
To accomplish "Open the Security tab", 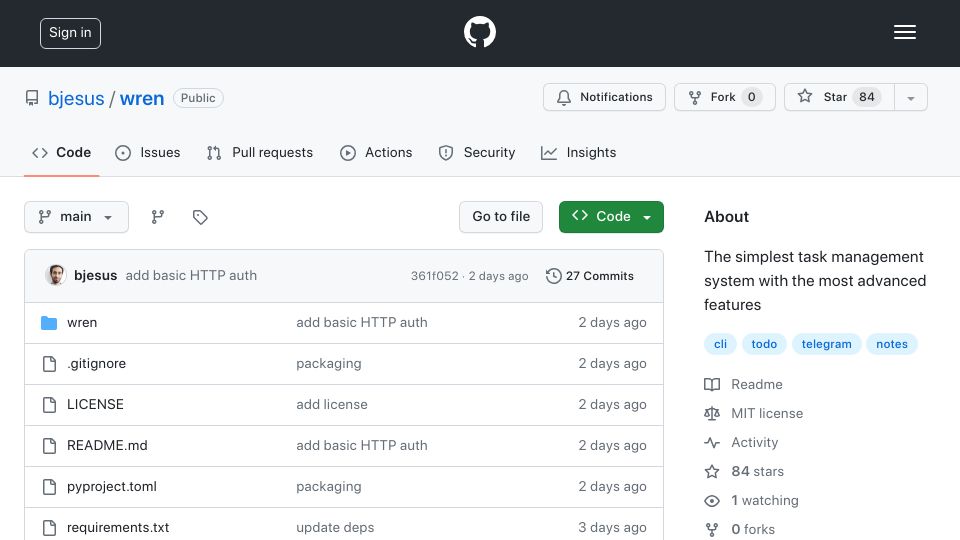I will [477, 152].
